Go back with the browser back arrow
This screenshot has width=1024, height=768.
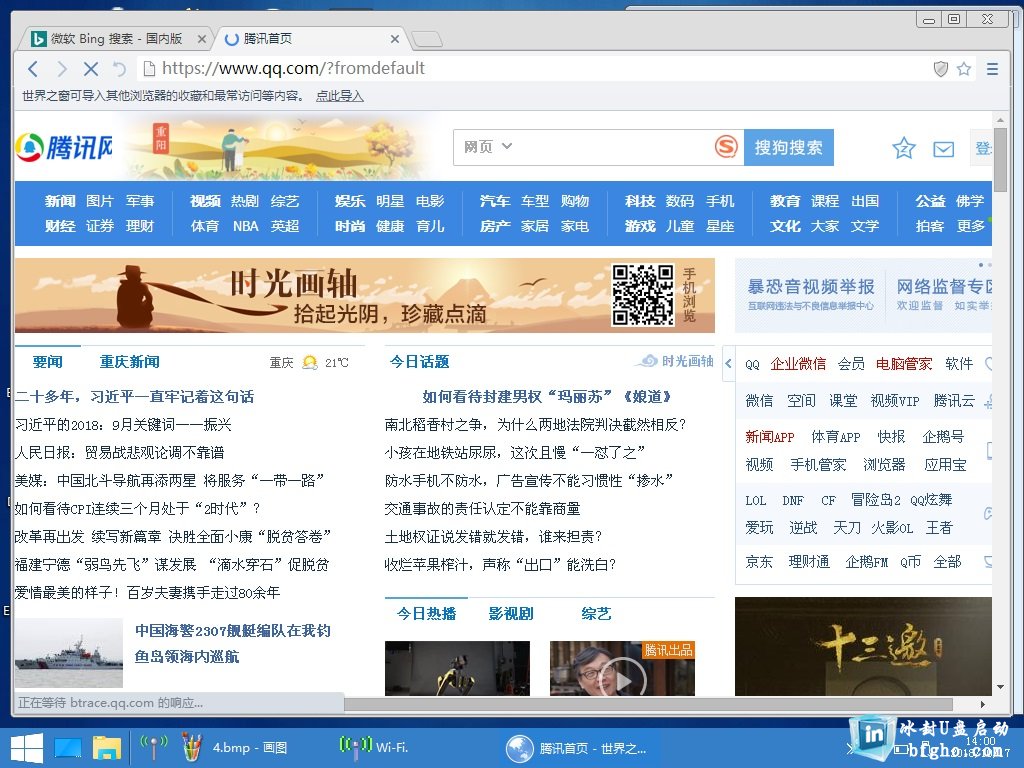(x=33, y=69)
